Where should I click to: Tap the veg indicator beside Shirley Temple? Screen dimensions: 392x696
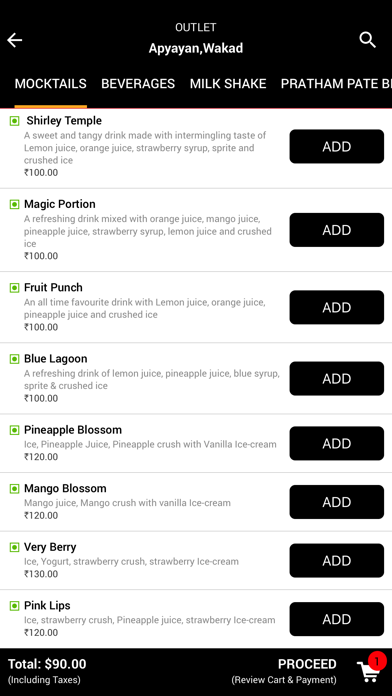14,121
